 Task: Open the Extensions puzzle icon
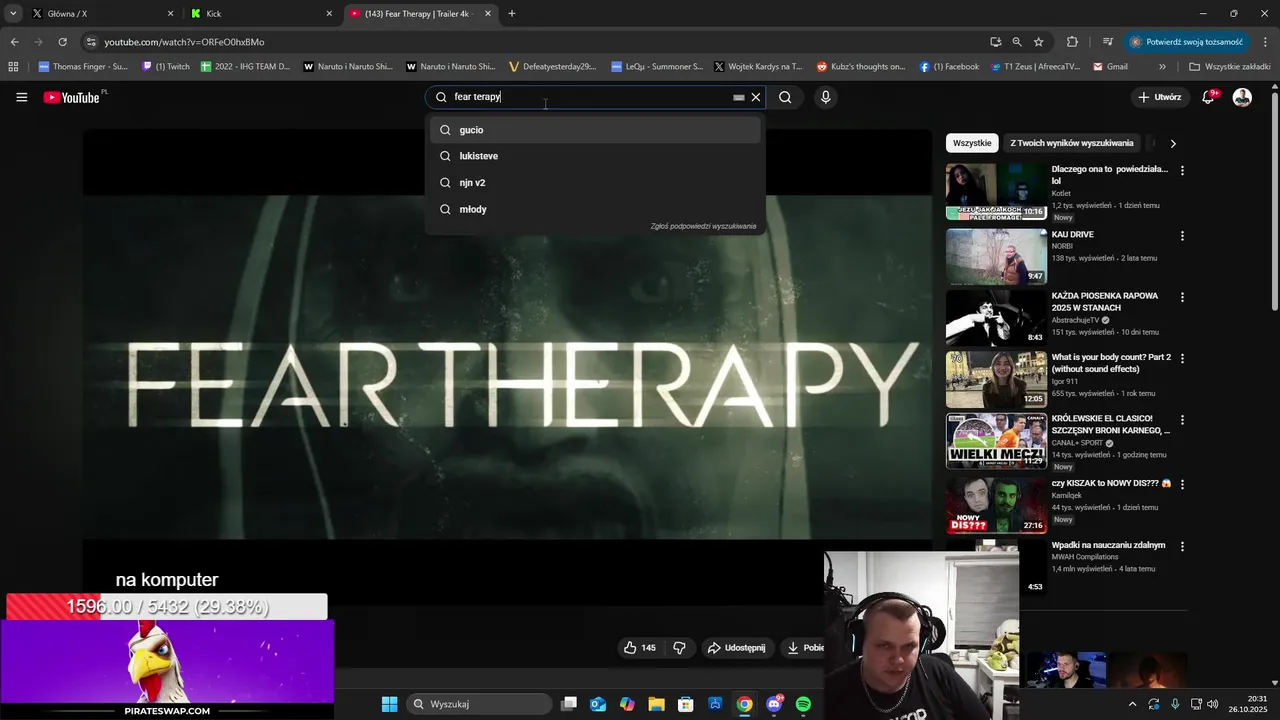click(1072, 42)
